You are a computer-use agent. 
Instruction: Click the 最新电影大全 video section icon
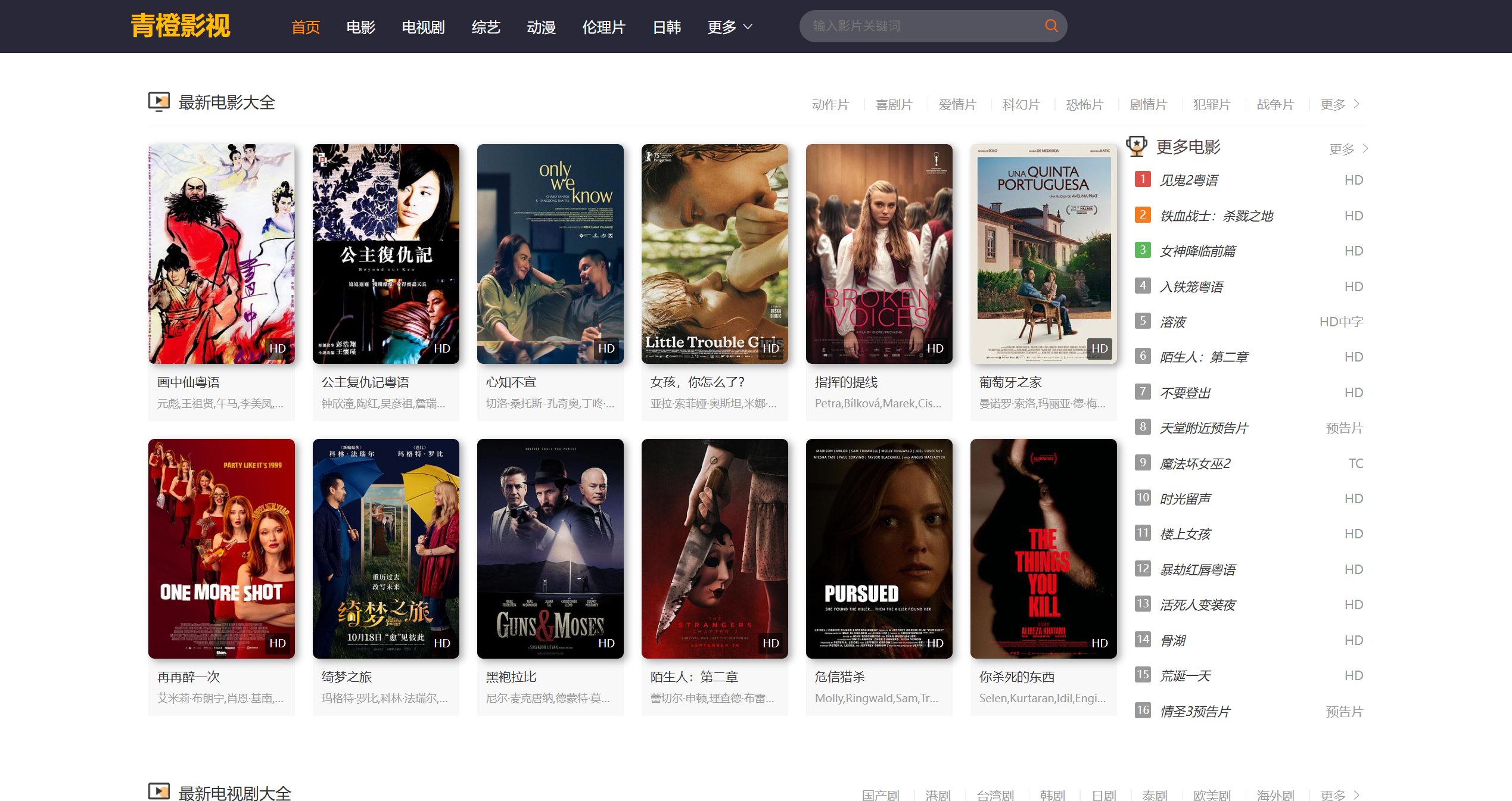tap(159, 102)
